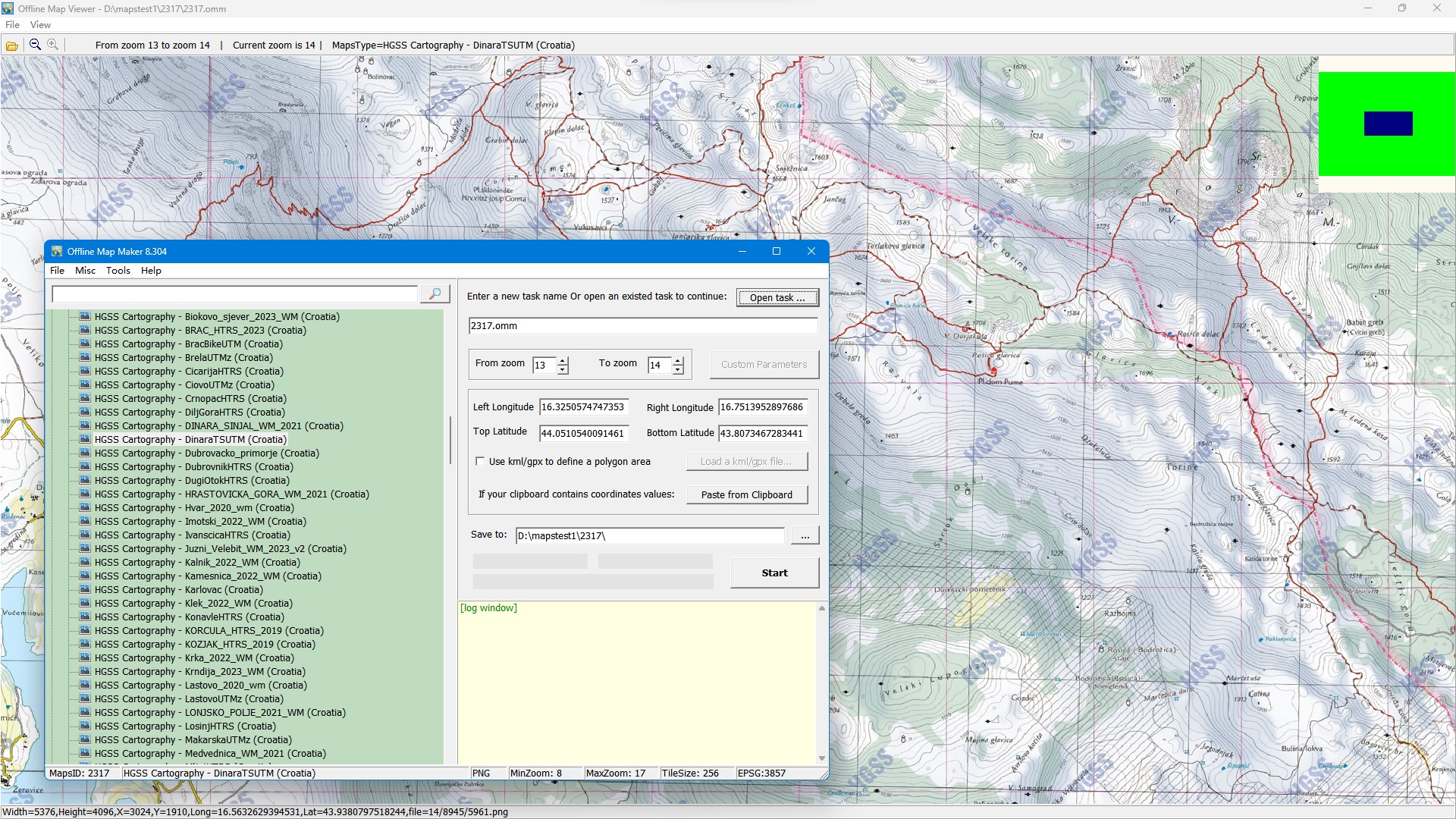Click the Open task button

[777, 297]
